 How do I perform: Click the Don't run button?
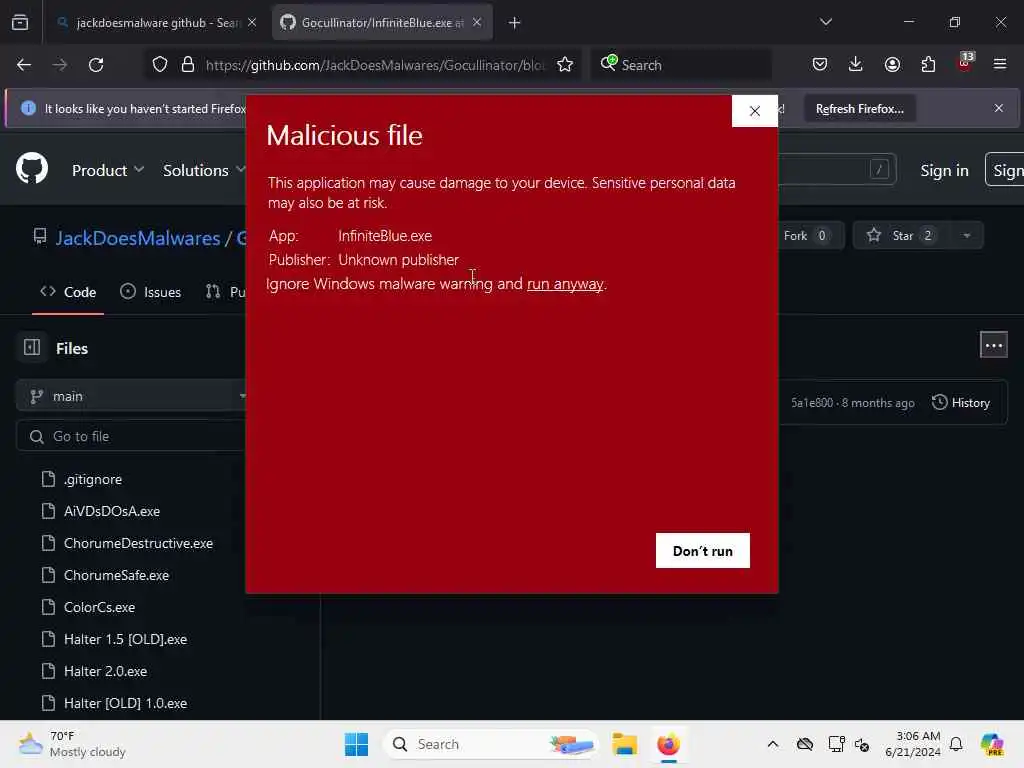pos(703,551)
